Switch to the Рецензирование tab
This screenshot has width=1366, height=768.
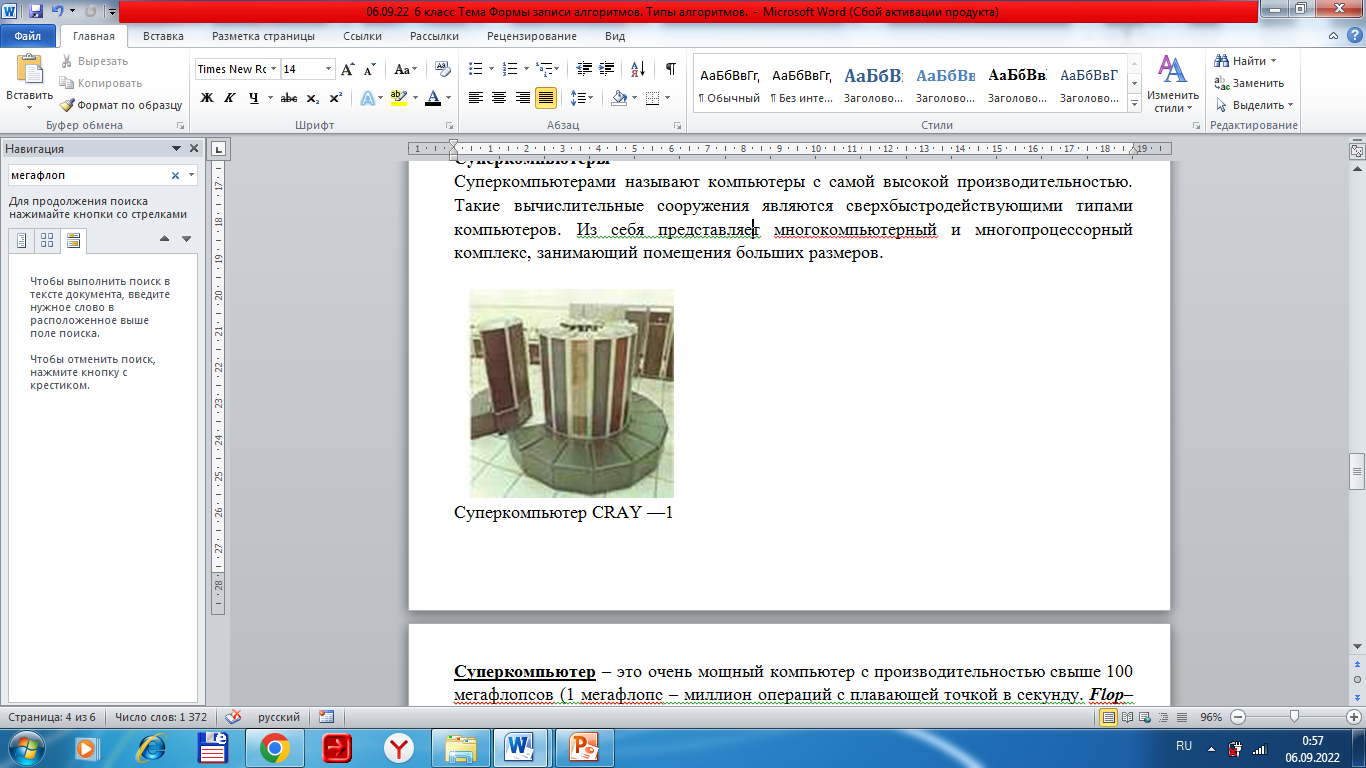coord(532,36)
